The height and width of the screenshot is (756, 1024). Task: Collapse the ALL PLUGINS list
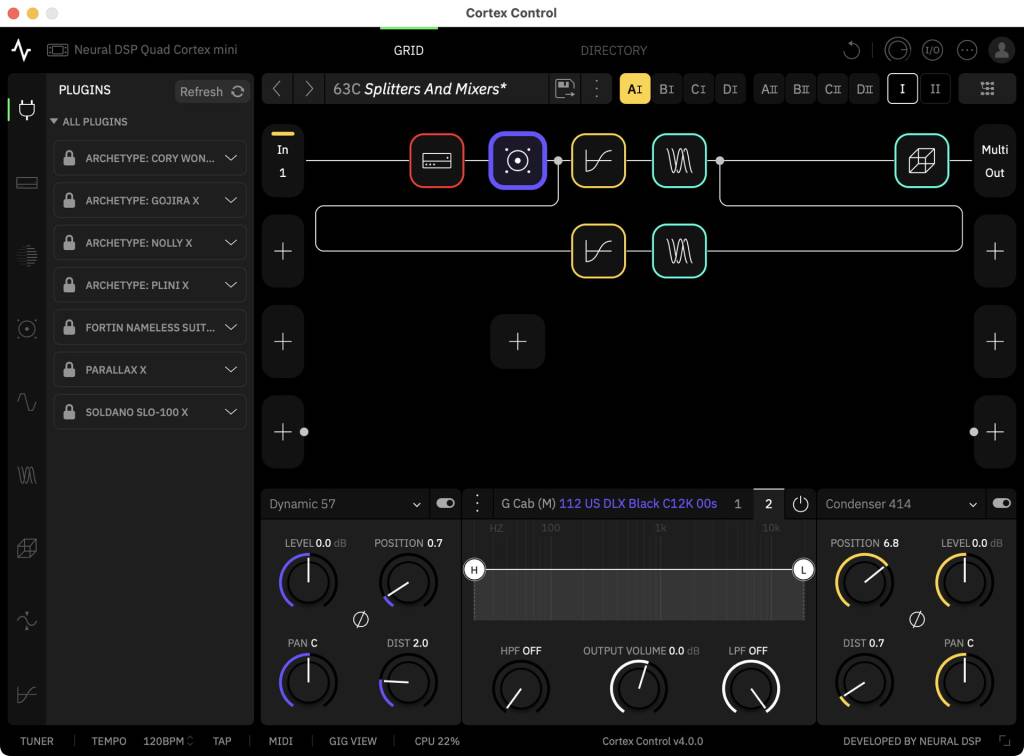click(x=55, y=122)
